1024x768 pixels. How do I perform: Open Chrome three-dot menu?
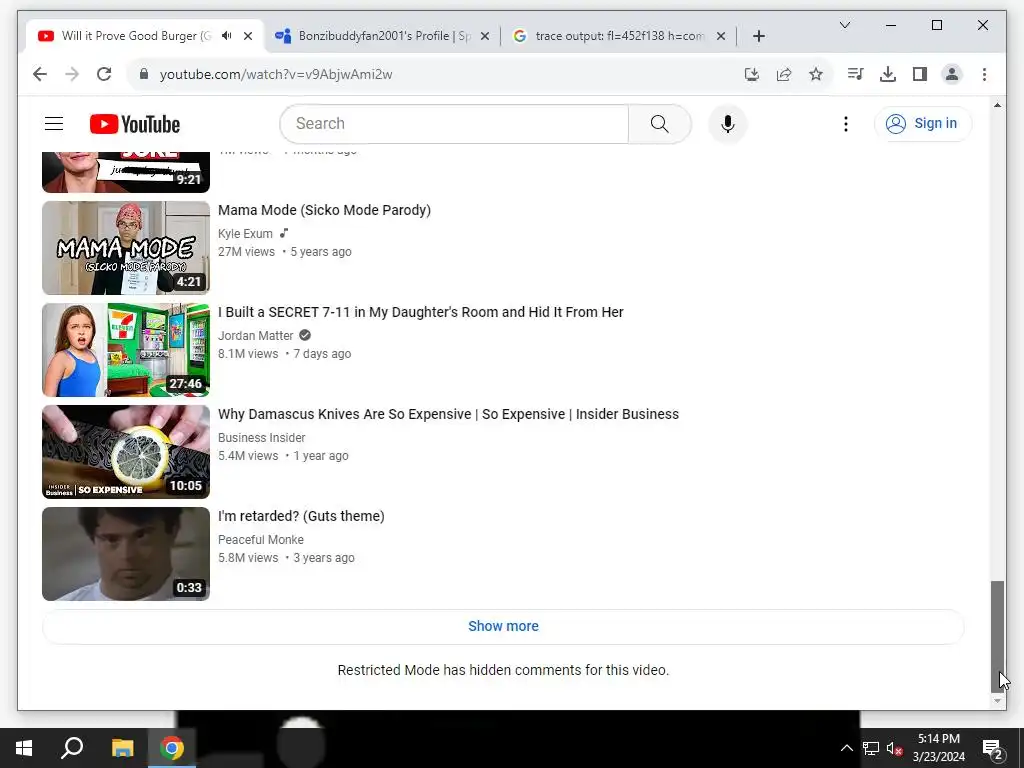(984, 74)
